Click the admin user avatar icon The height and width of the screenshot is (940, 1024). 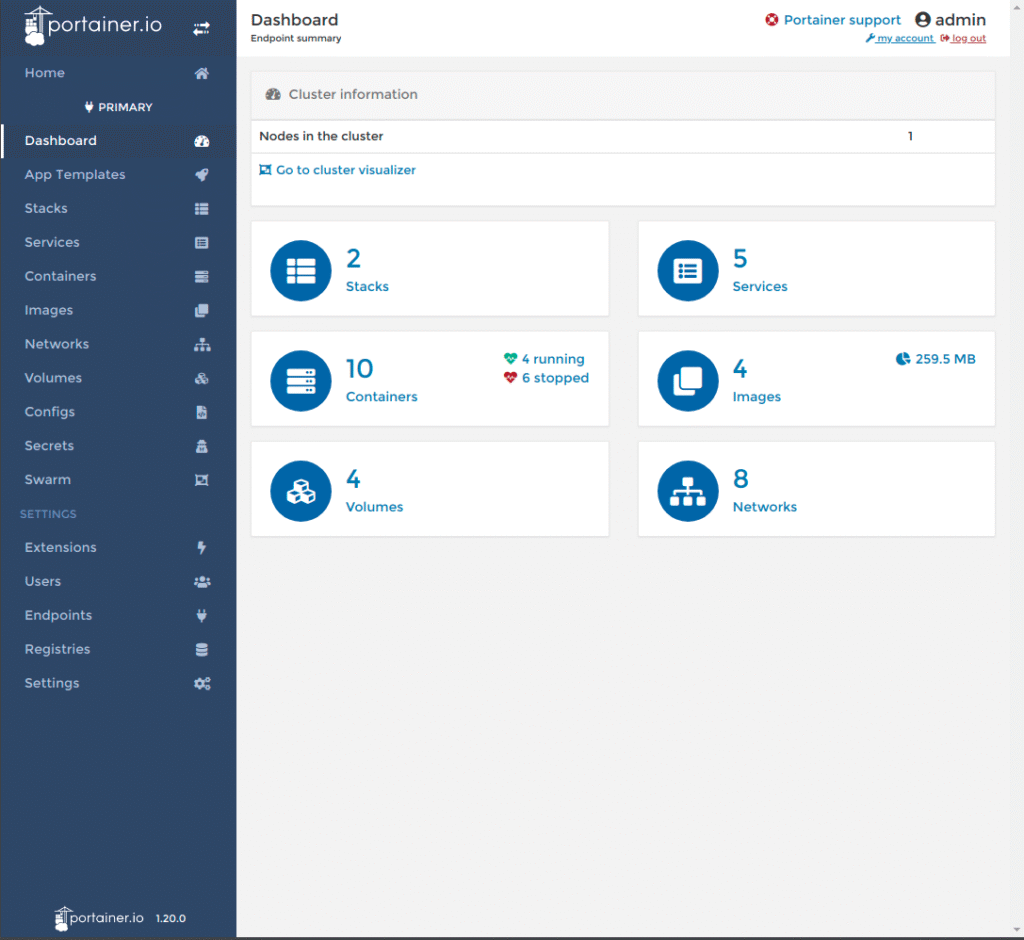coord(922,20)
